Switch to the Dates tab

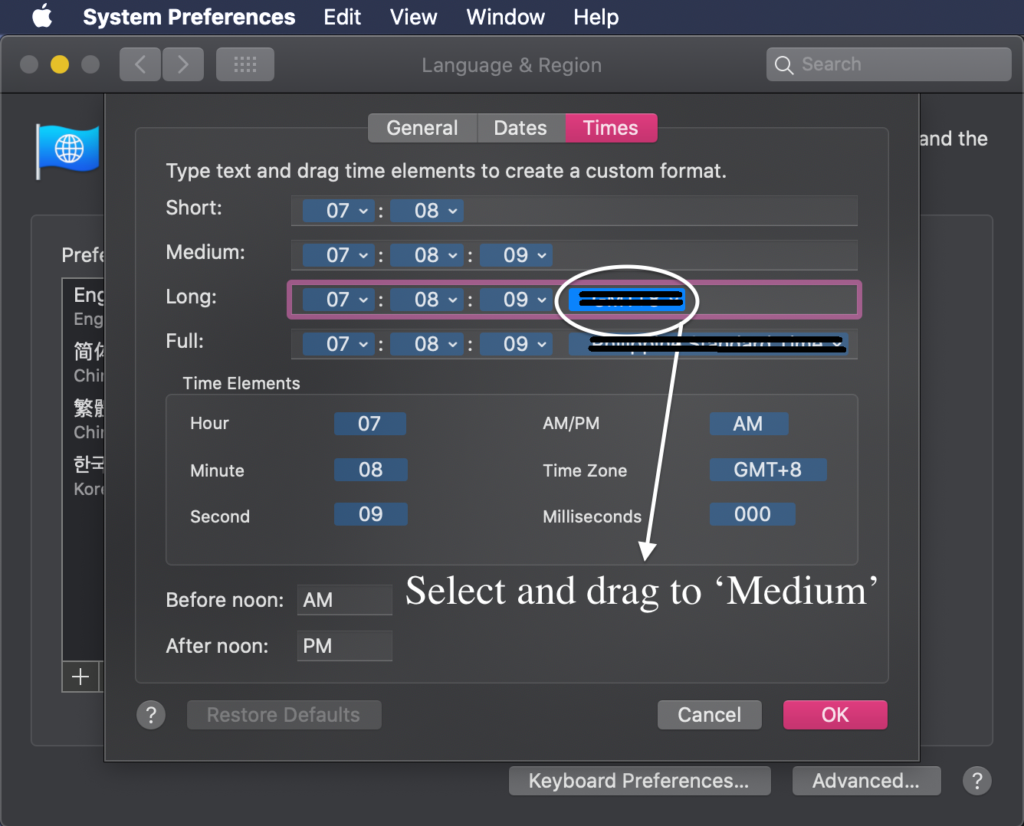point(520,128)
